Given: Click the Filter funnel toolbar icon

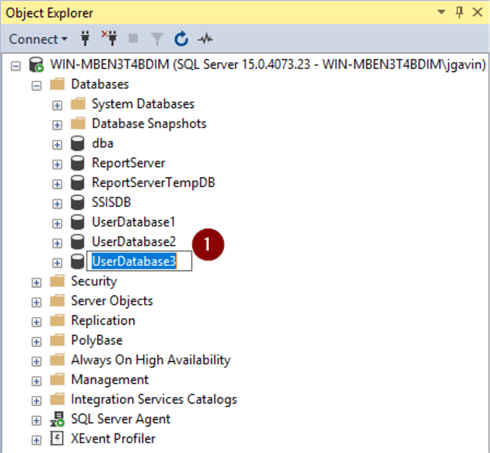Looking at the screenshot, I should click(157, 39).
